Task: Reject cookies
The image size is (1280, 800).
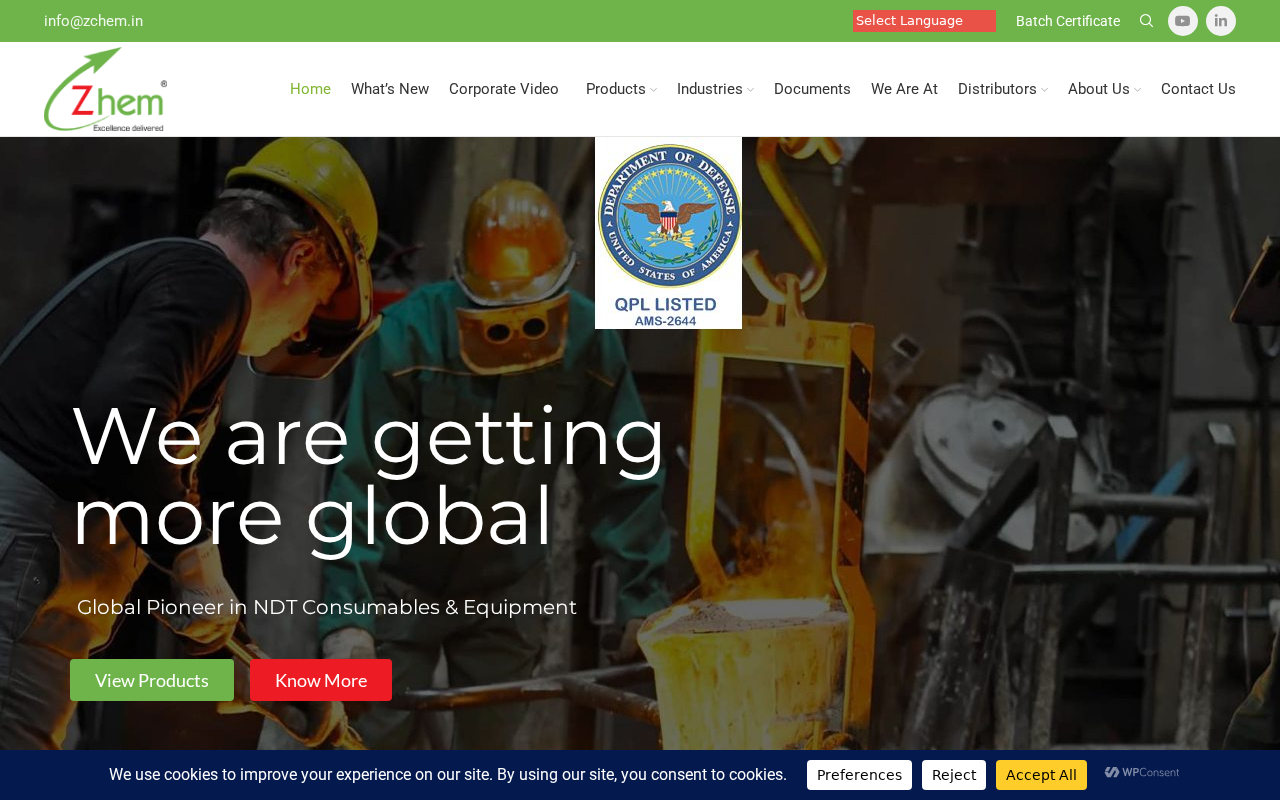Action: pos(954,775)
